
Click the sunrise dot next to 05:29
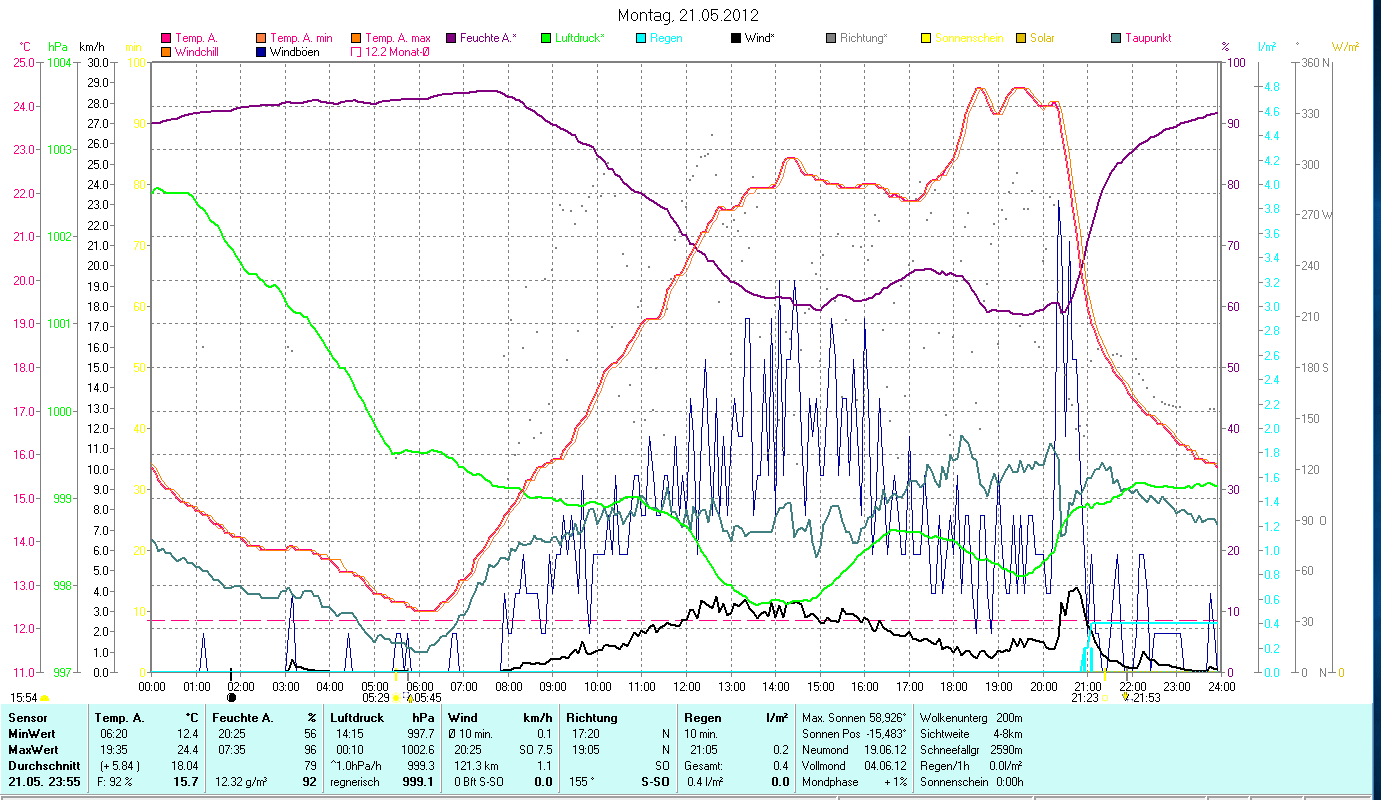pos(397,697)
